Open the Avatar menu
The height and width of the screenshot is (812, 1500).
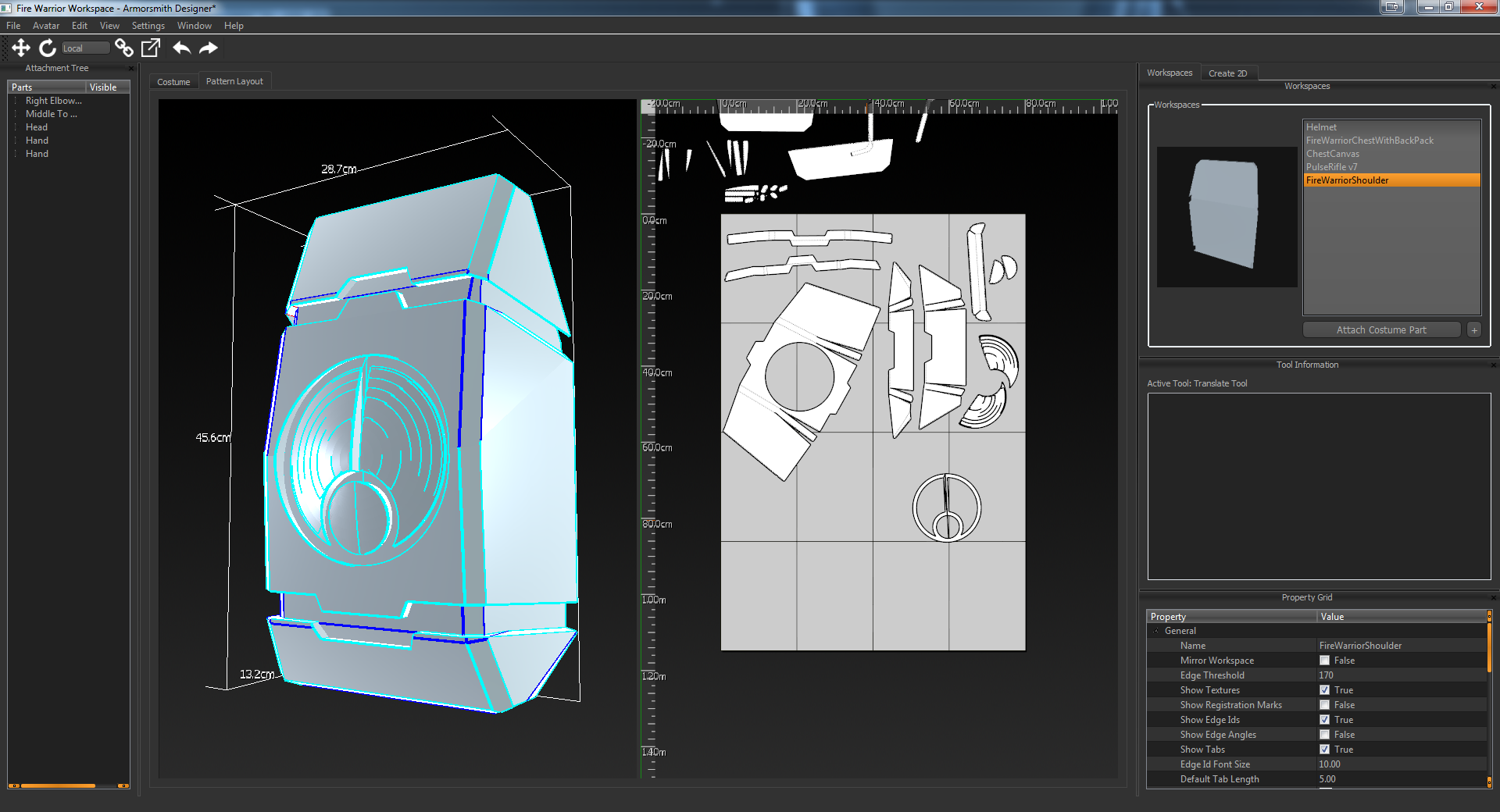tap(45, 26)
